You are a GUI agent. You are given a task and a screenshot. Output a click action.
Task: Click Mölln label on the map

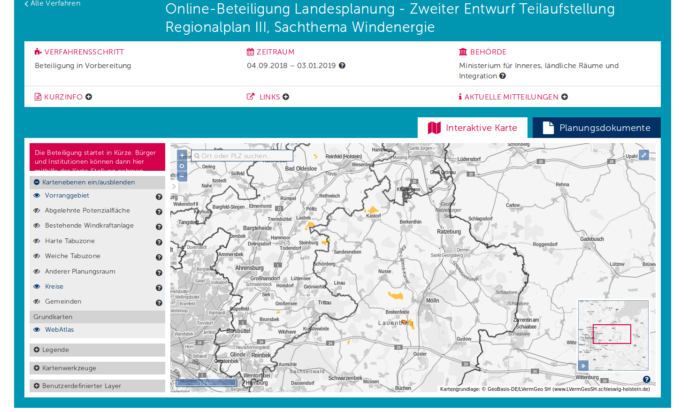pyautogui.click(x=432, y=301)
